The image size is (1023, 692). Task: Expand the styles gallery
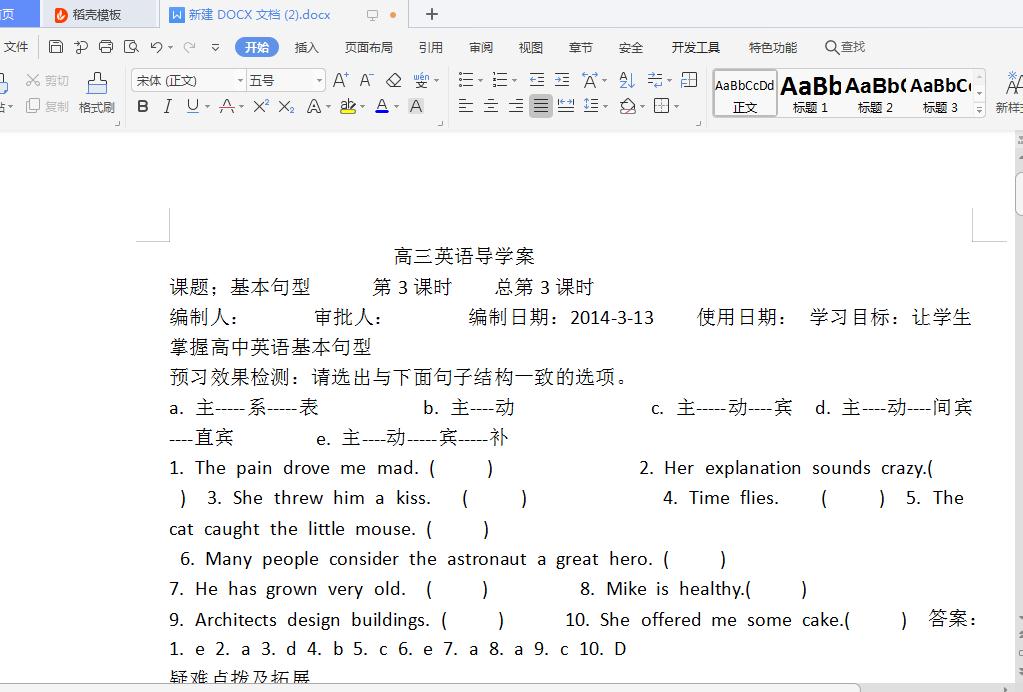click(x=979, y=110)
